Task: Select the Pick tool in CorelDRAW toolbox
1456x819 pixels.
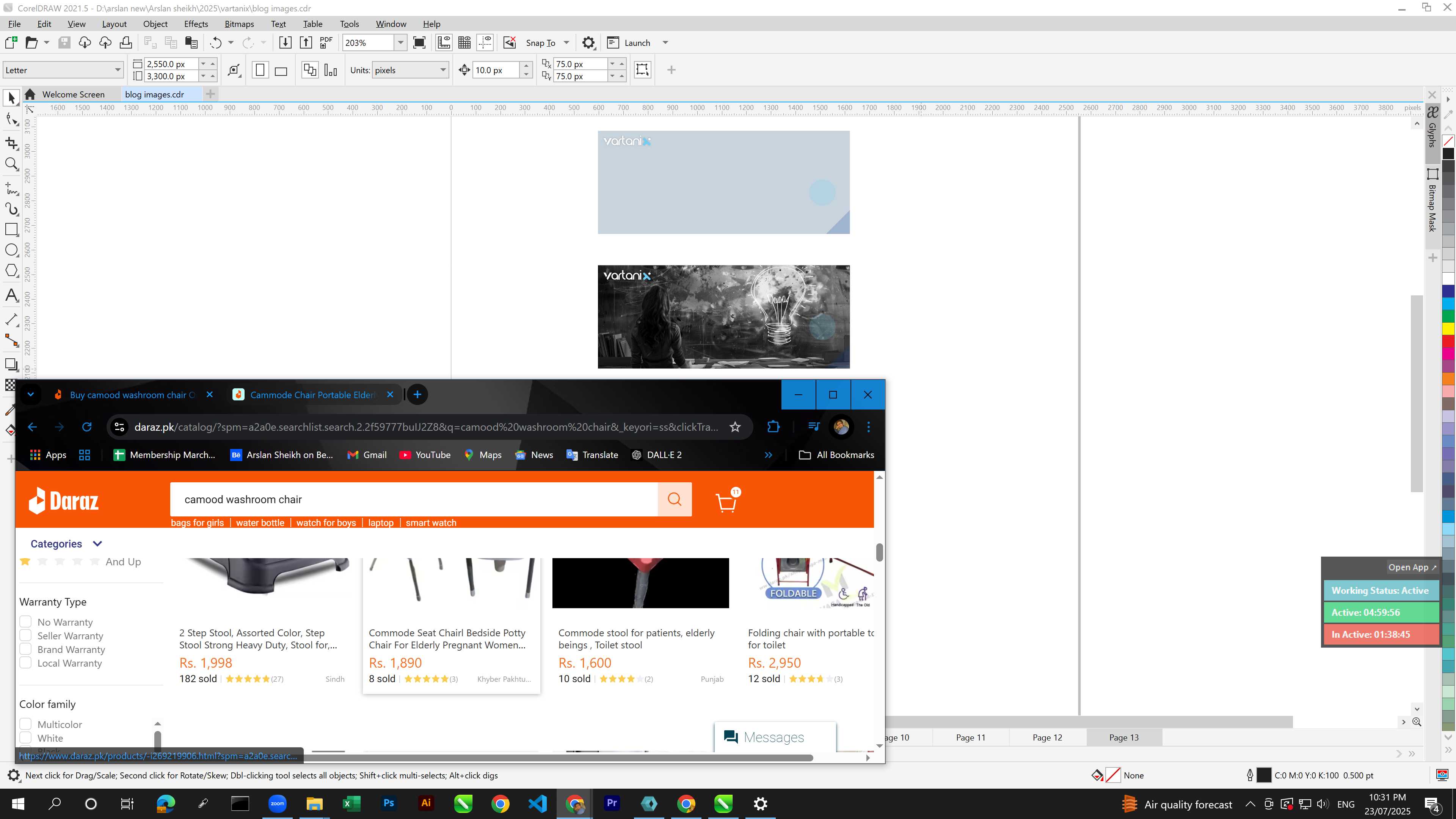Action: coord(11,98)
